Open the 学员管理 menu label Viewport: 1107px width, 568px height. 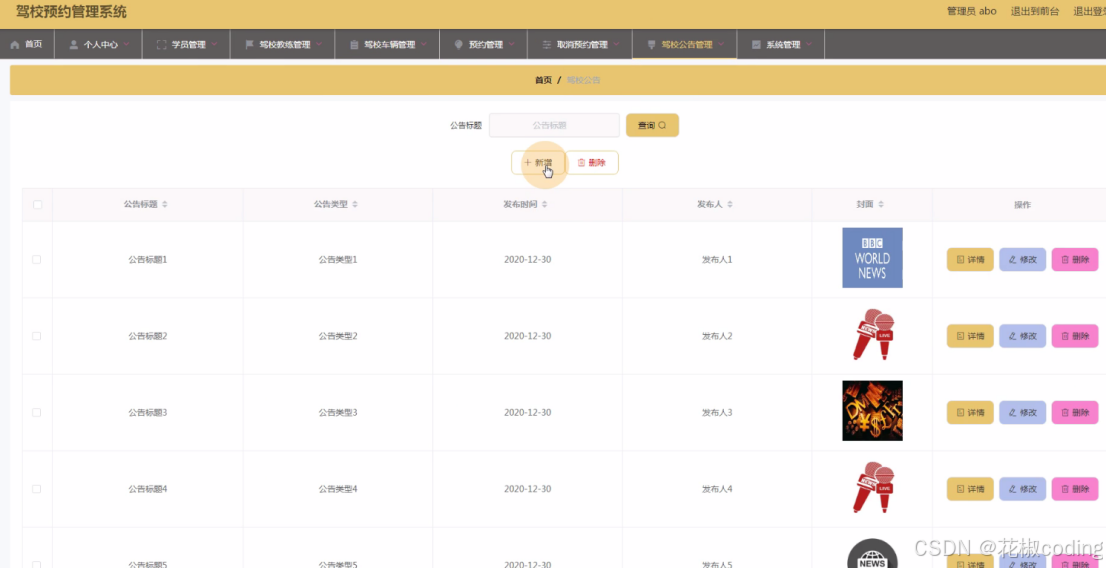point(189,44)
